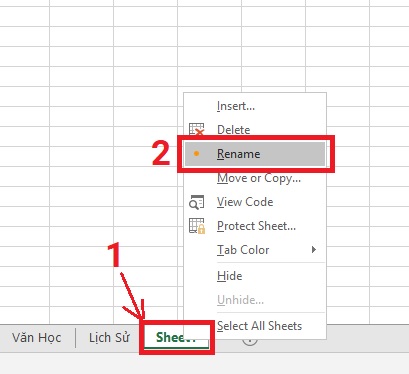Expand the Tab Color submenu arrow
This screenshot has width=409, height=374.
(x=313, y=250)
